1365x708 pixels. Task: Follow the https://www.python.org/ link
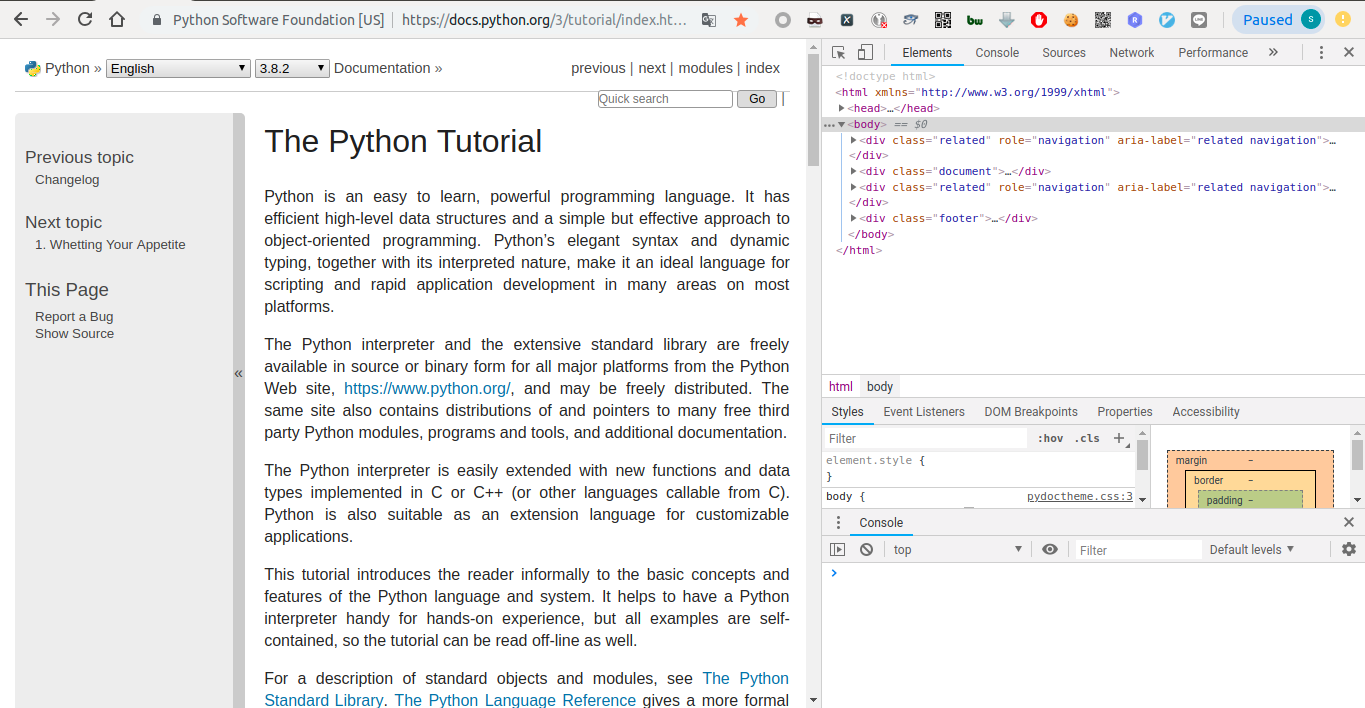tap(427, 388)
